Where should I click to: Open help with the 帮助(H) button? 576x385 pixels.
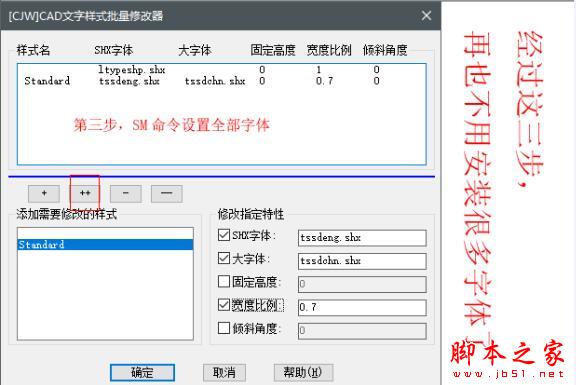(303, 373)
